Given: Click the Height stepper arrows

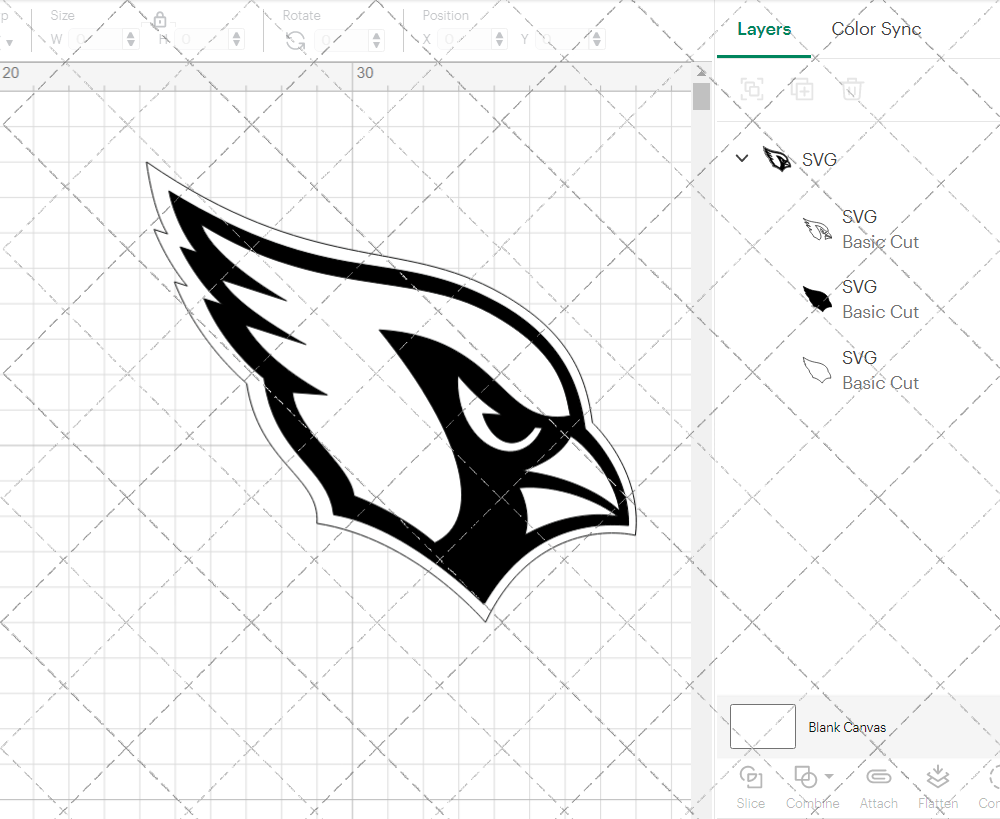Looking at the screenshot, I should click(237, 40).
